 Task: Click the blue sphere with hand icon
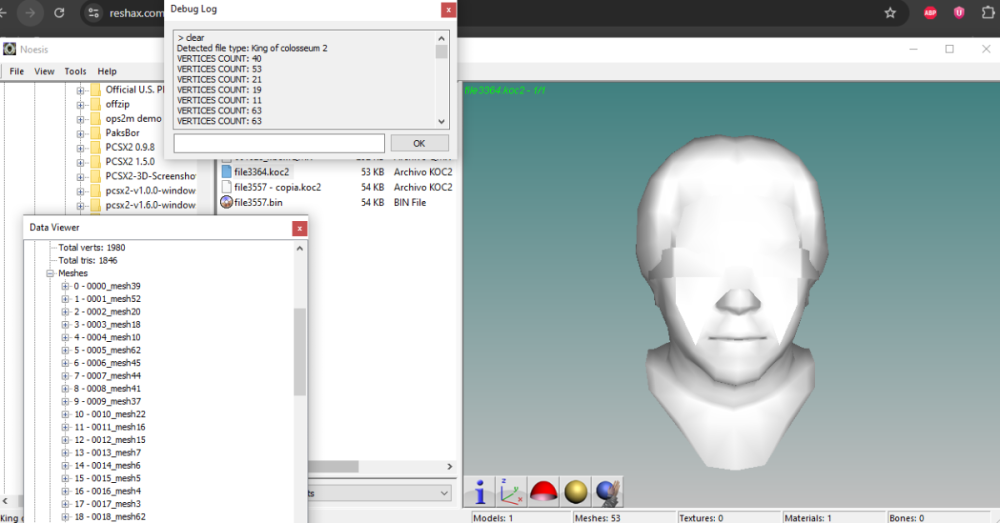click(x=607, y=492)
